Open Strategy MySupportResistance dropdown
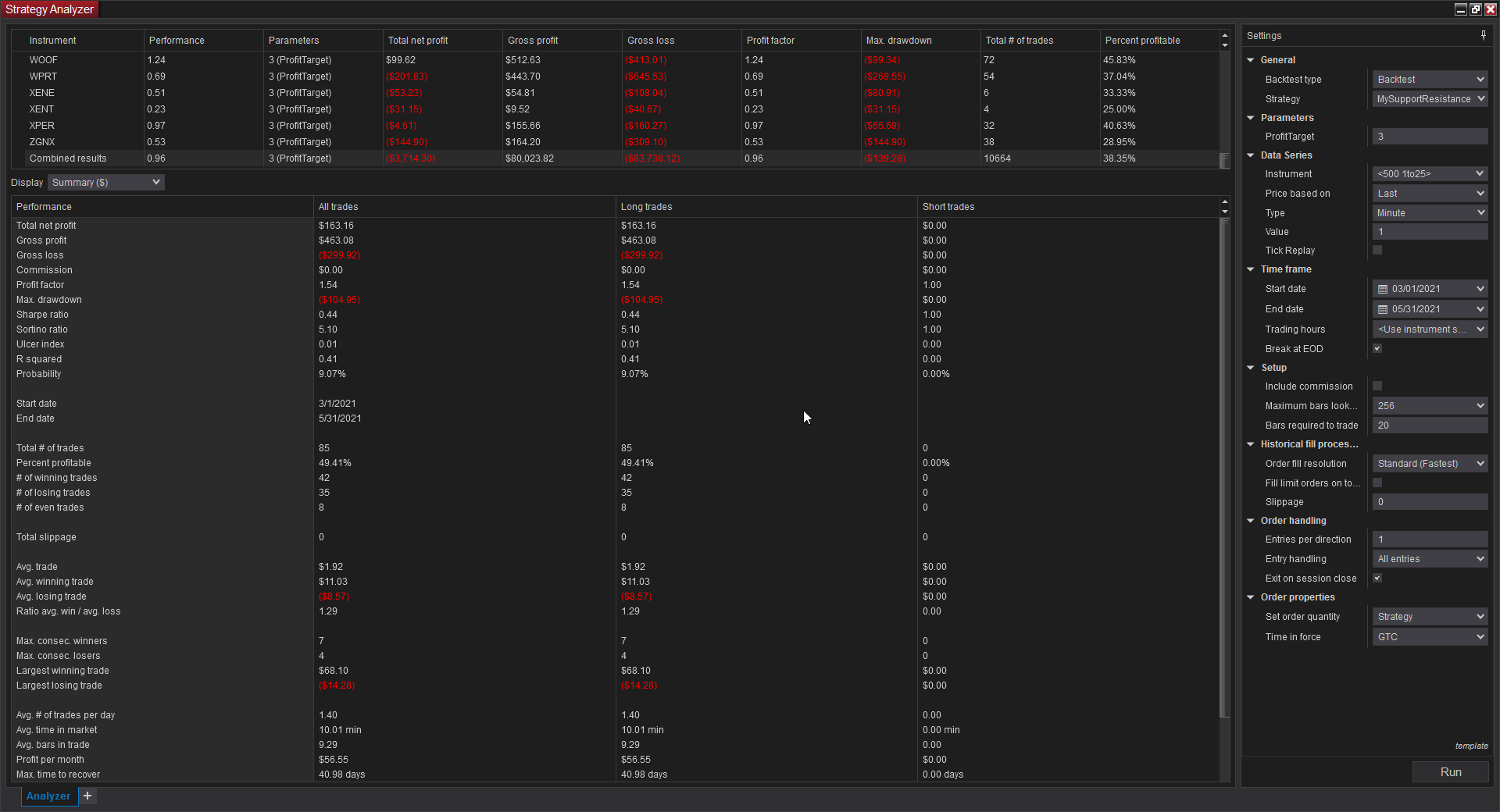This screenshot has height=812, width=1500. pyautogui.click(x=1430, y=99)
